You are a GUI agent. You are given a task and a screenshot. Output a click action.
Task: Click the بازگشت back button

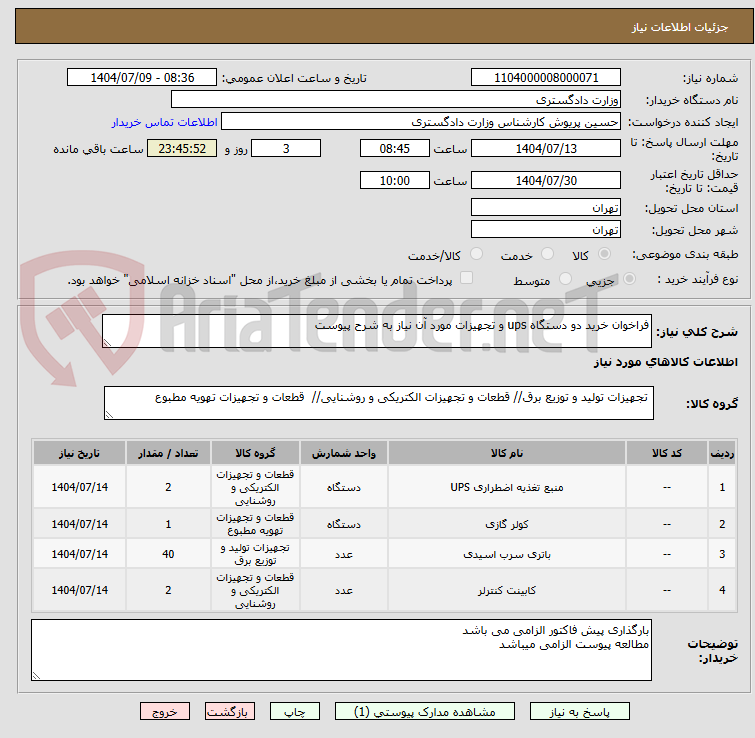230,712
